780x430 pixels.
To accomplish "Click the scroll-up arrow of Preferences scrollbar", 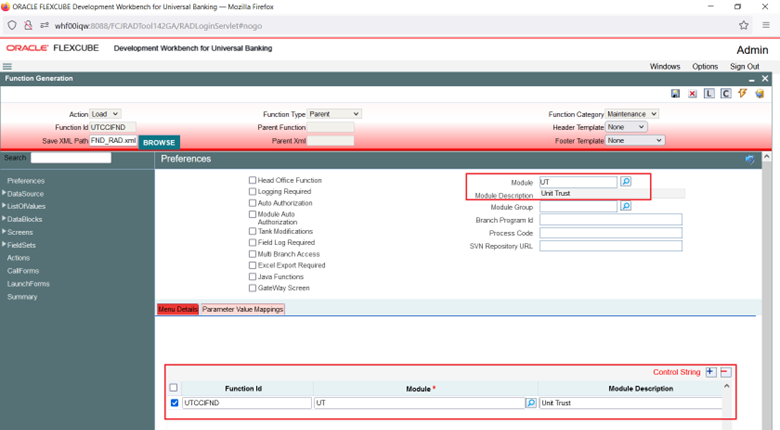I will [767, 157].
